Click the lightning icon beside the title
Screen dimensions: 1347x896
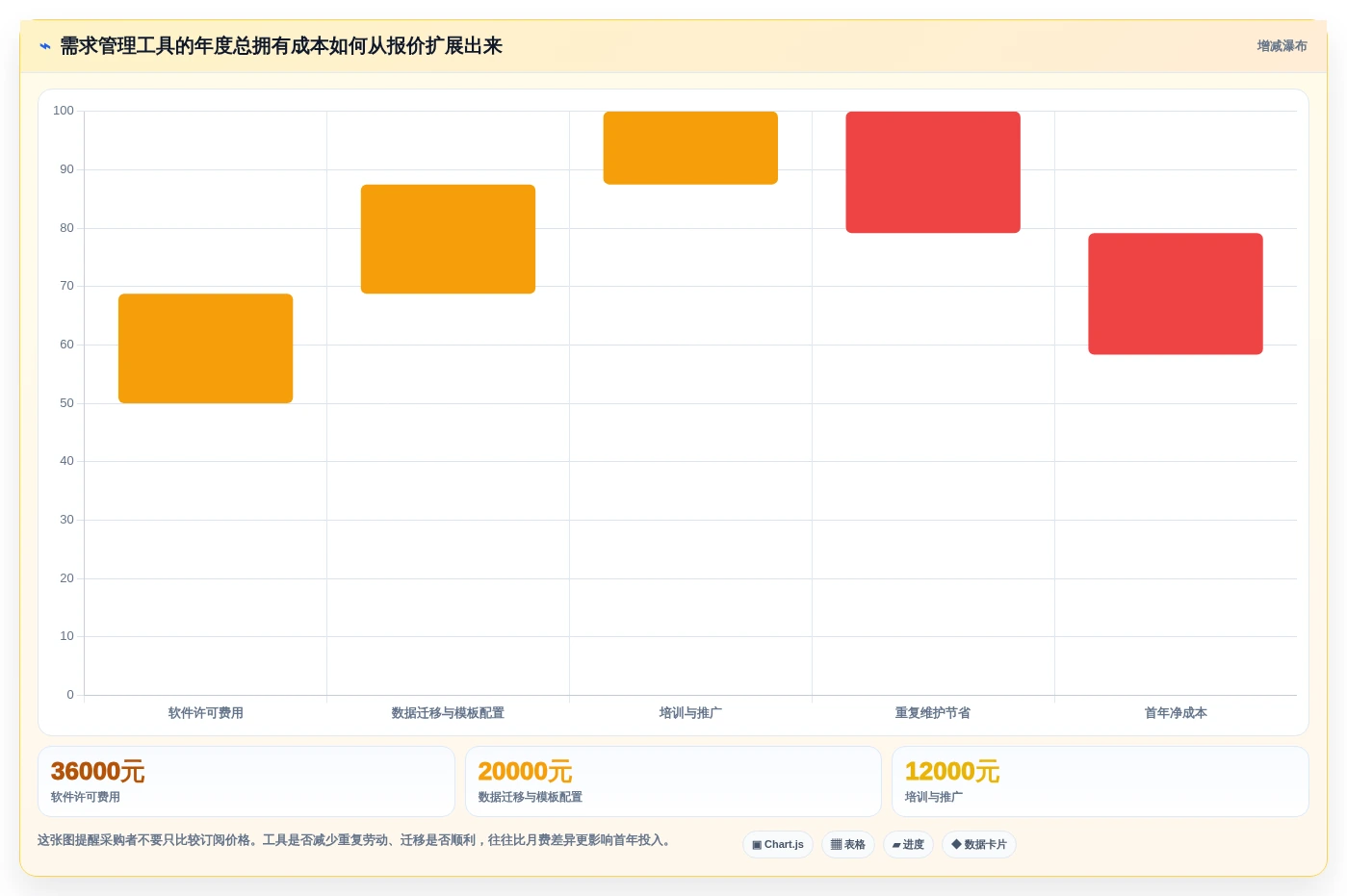click(44, 46)
